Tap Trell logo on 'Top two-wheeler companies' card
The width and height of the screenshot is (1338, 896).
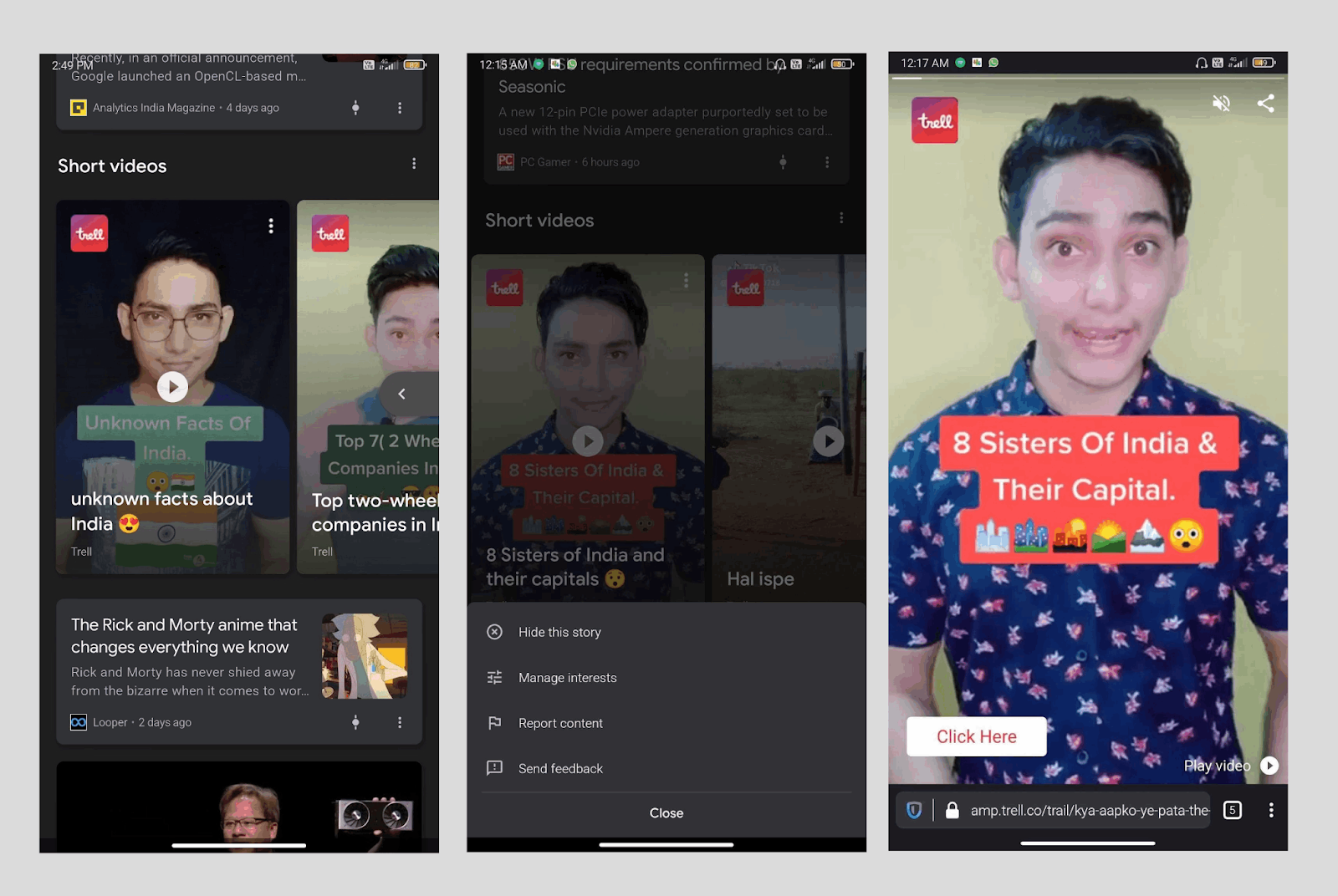point(330,233)
